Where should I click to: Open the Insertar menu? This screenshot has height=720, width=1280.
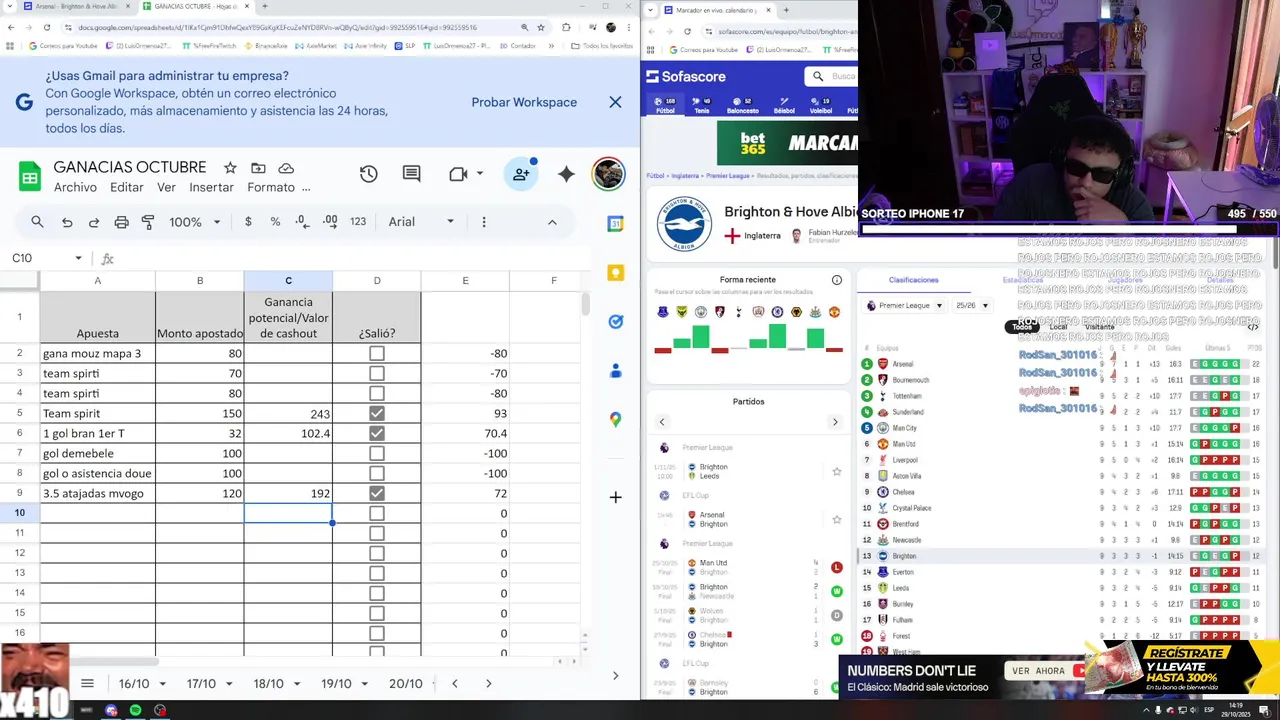211,187
